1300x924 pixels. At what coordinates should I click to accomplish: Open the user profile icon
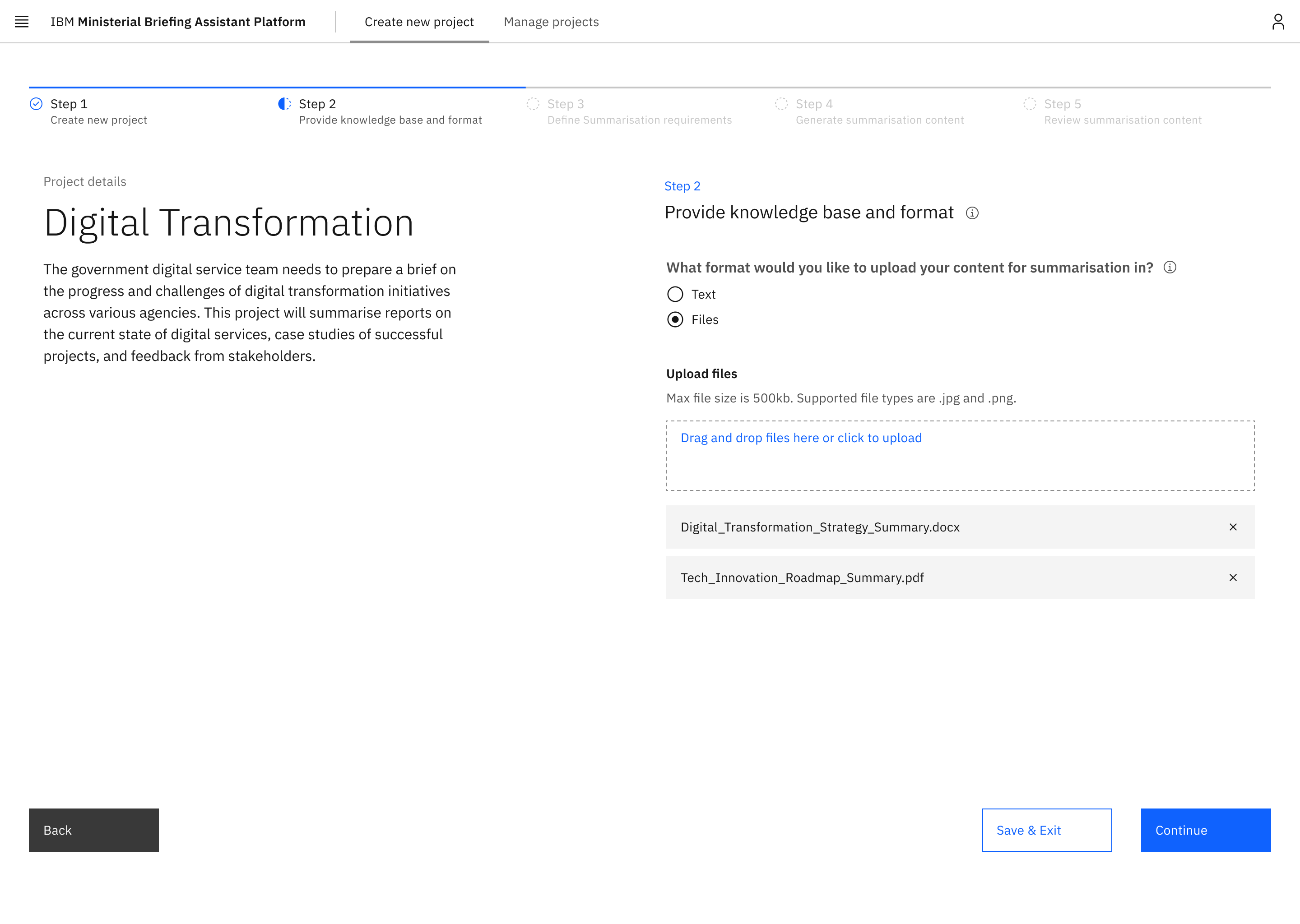(1278, 22)
